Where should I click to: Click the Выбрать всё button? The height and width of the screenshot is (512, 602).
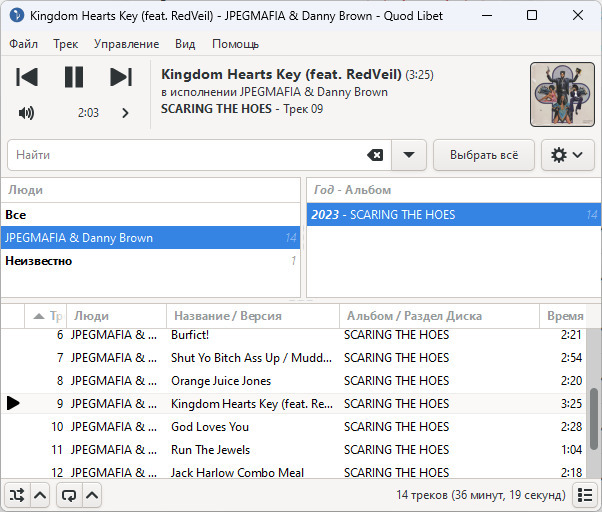[484, 155]
